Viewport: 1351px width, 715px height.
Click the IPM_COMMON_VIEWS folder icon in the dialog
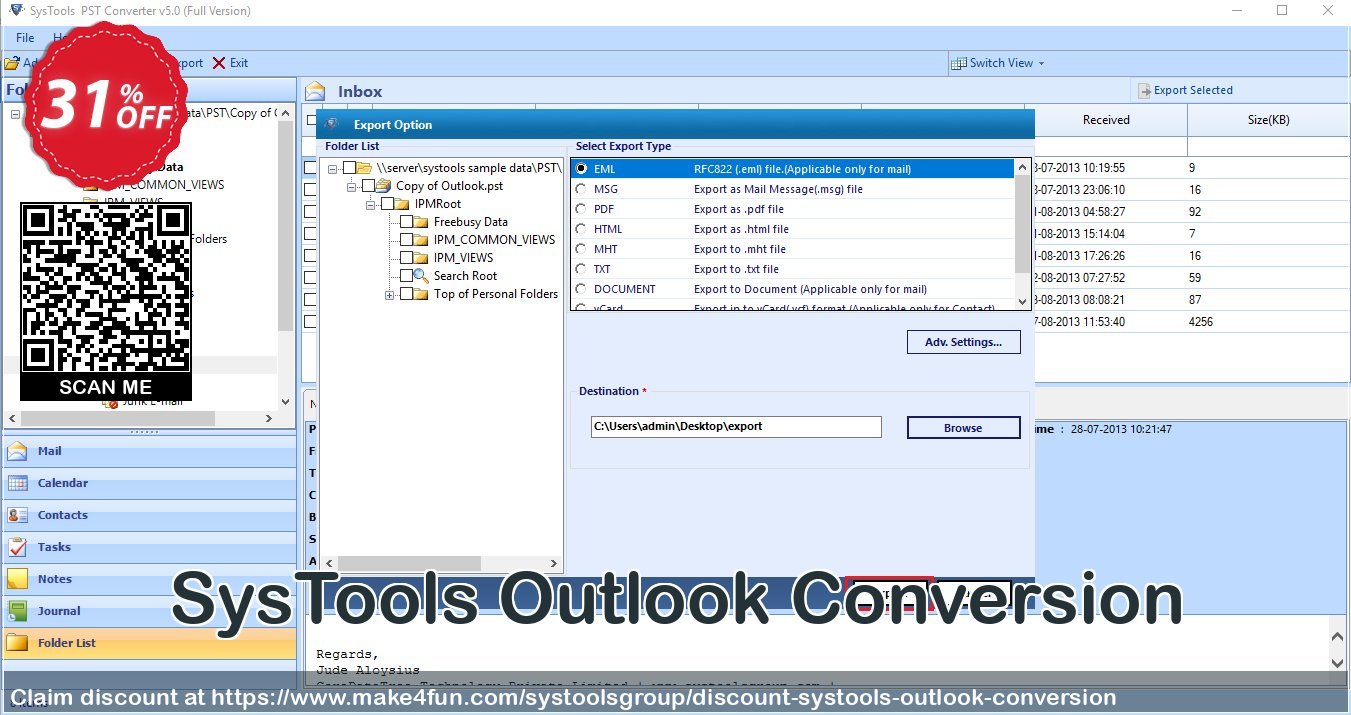tap(421, 240)
